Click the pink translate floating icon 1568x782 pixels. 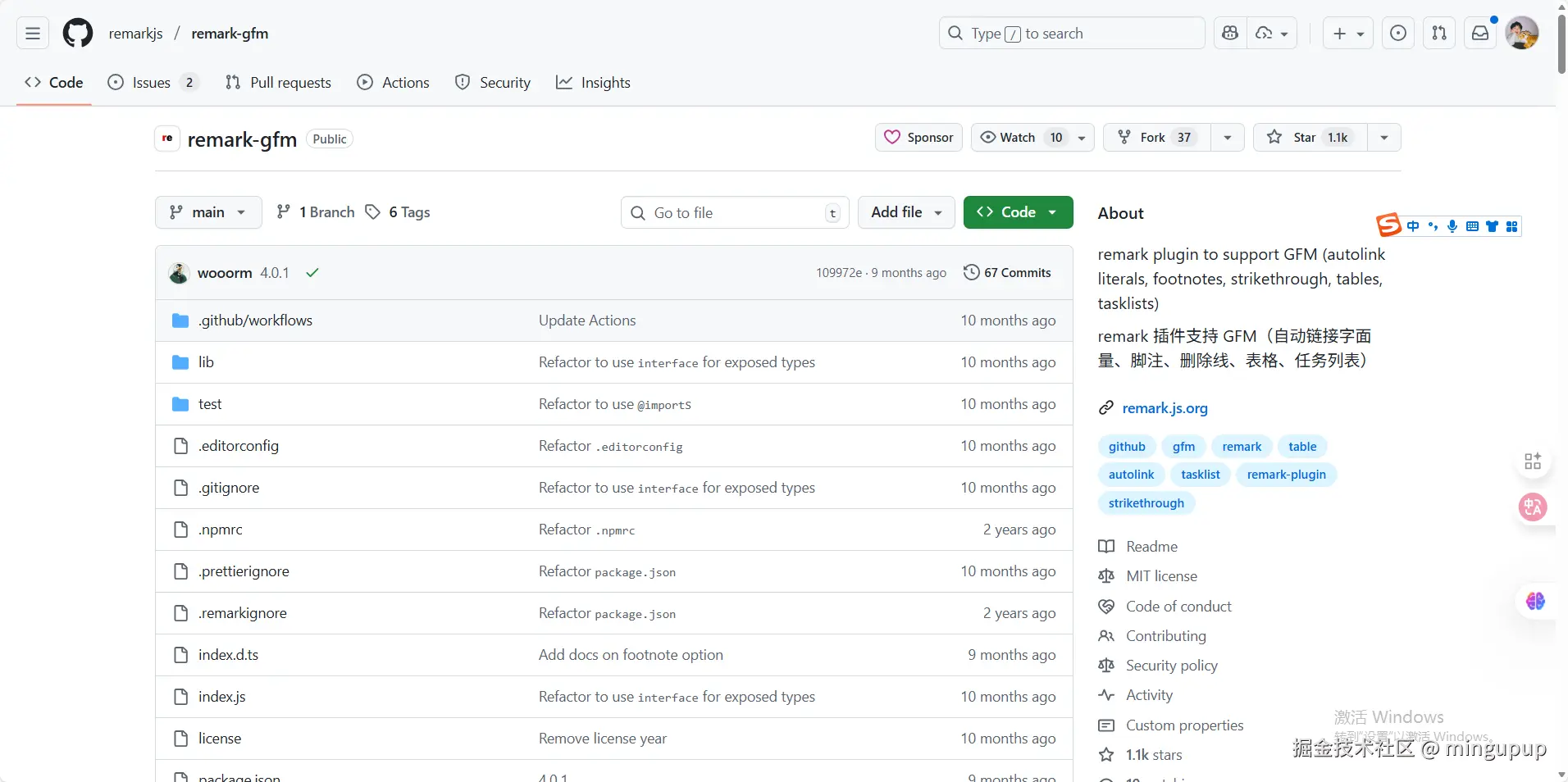tap(1533, 507)
